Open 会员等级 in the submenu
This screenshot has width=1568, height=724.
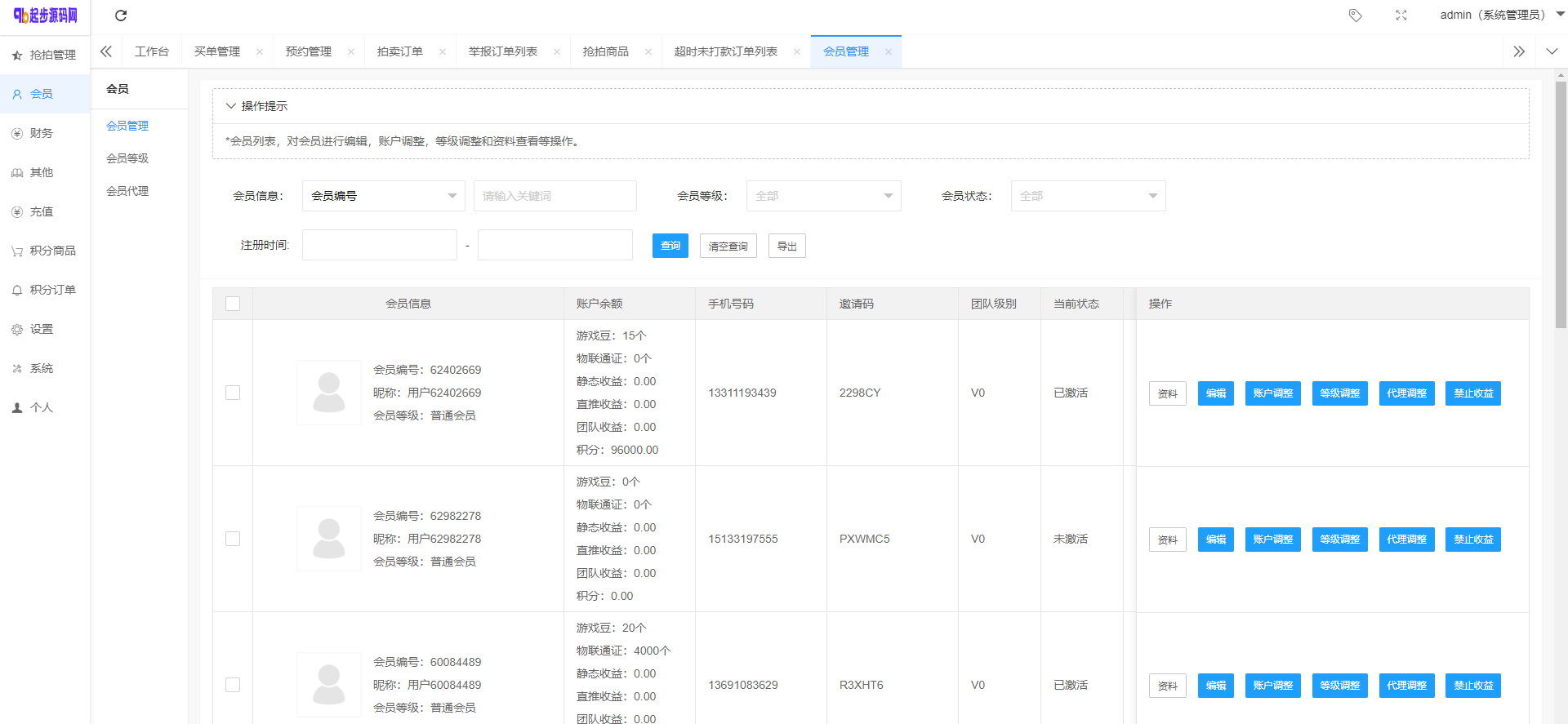[127, 158]
